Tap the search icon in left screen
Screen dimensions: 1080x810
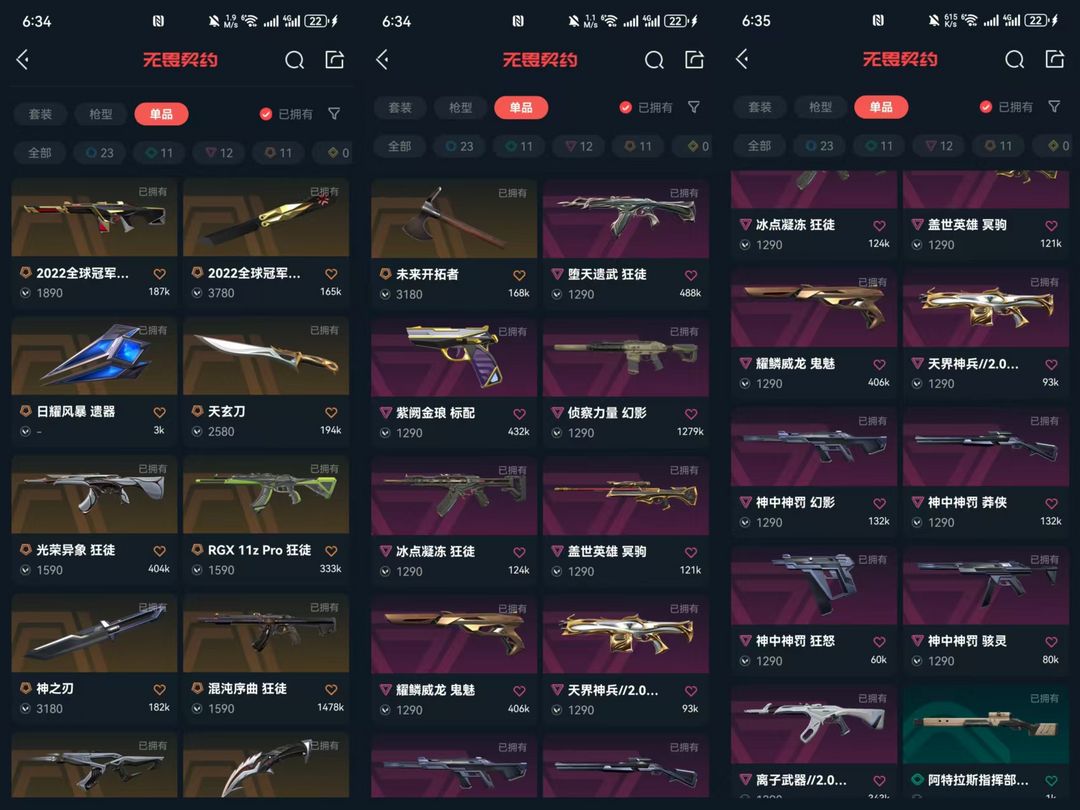[294, 61]
